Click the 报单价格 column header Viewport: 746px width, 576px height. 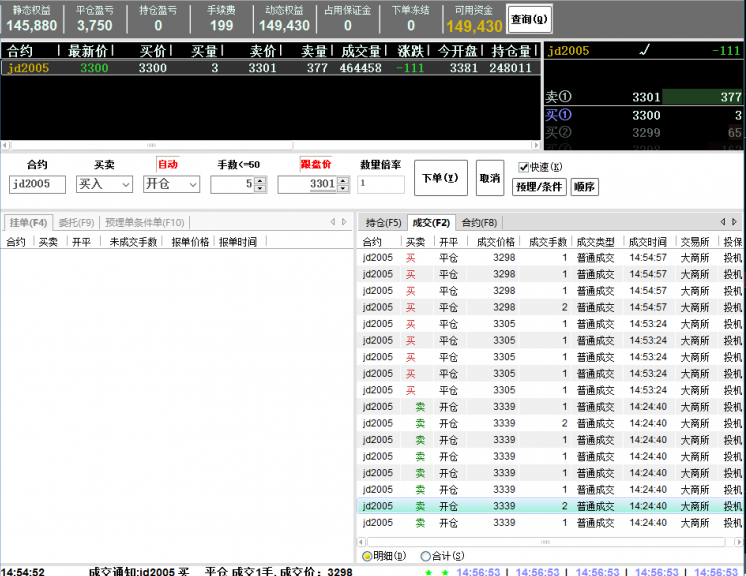[190, 242]
